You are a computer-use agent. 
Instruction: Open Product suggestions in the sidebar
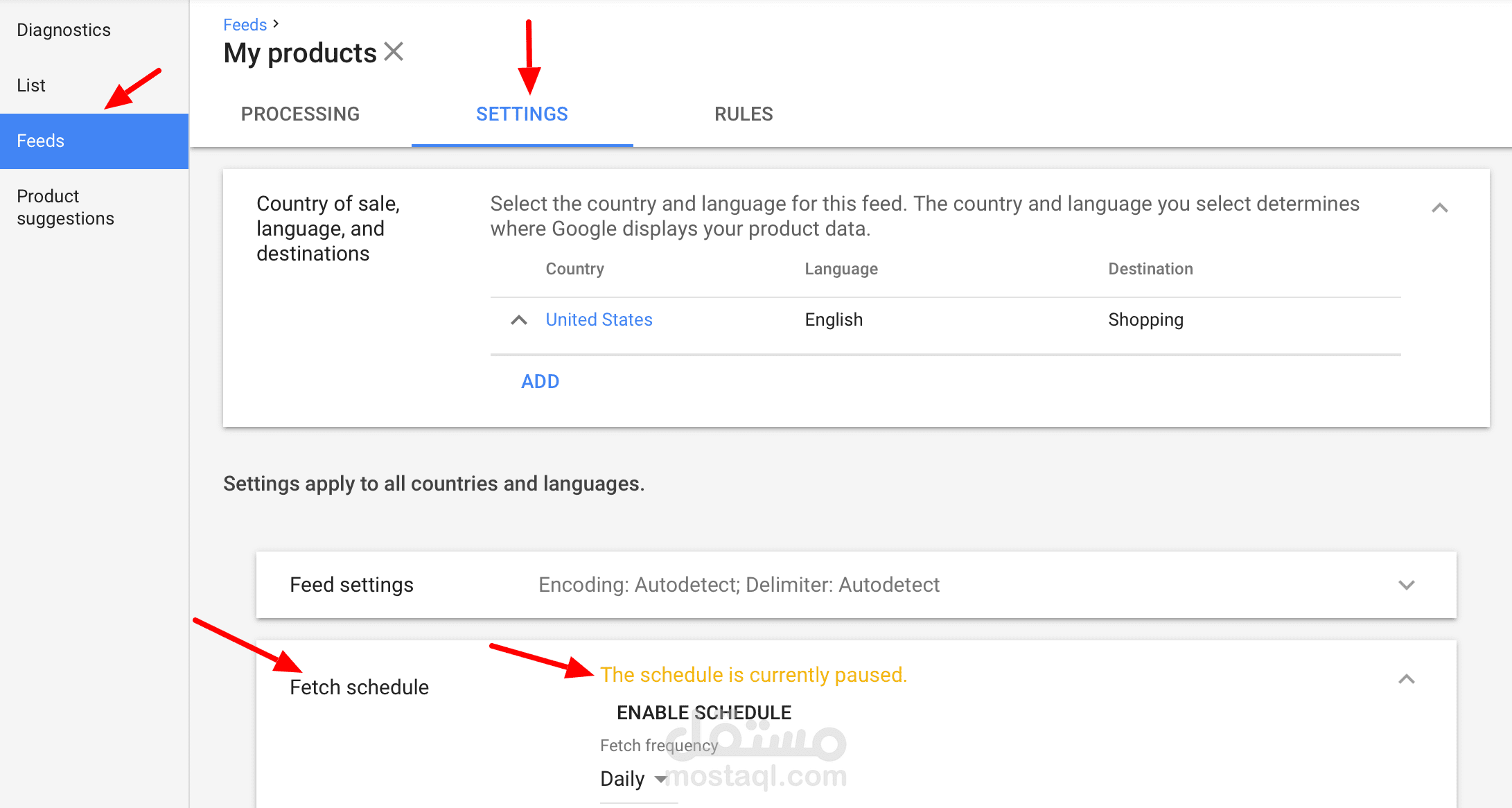point(65,207)
